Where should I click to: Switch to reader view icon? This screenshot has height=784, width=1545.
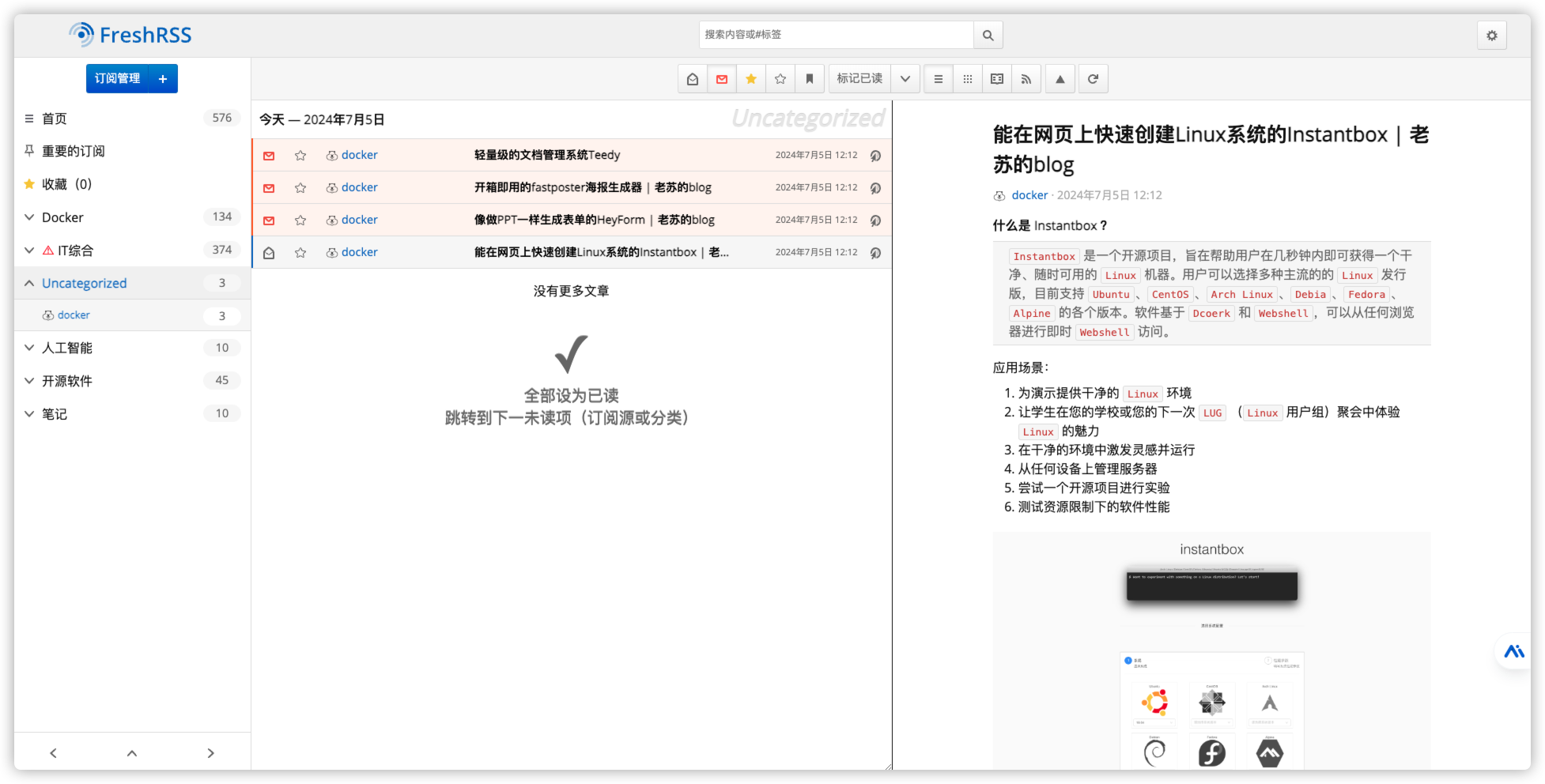[x=996, y=78]
